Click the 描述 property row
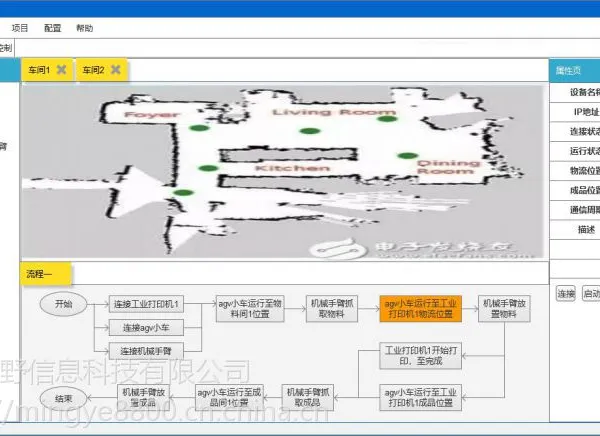Viewport: 600px width, 436px height. (x=575, y=230)
